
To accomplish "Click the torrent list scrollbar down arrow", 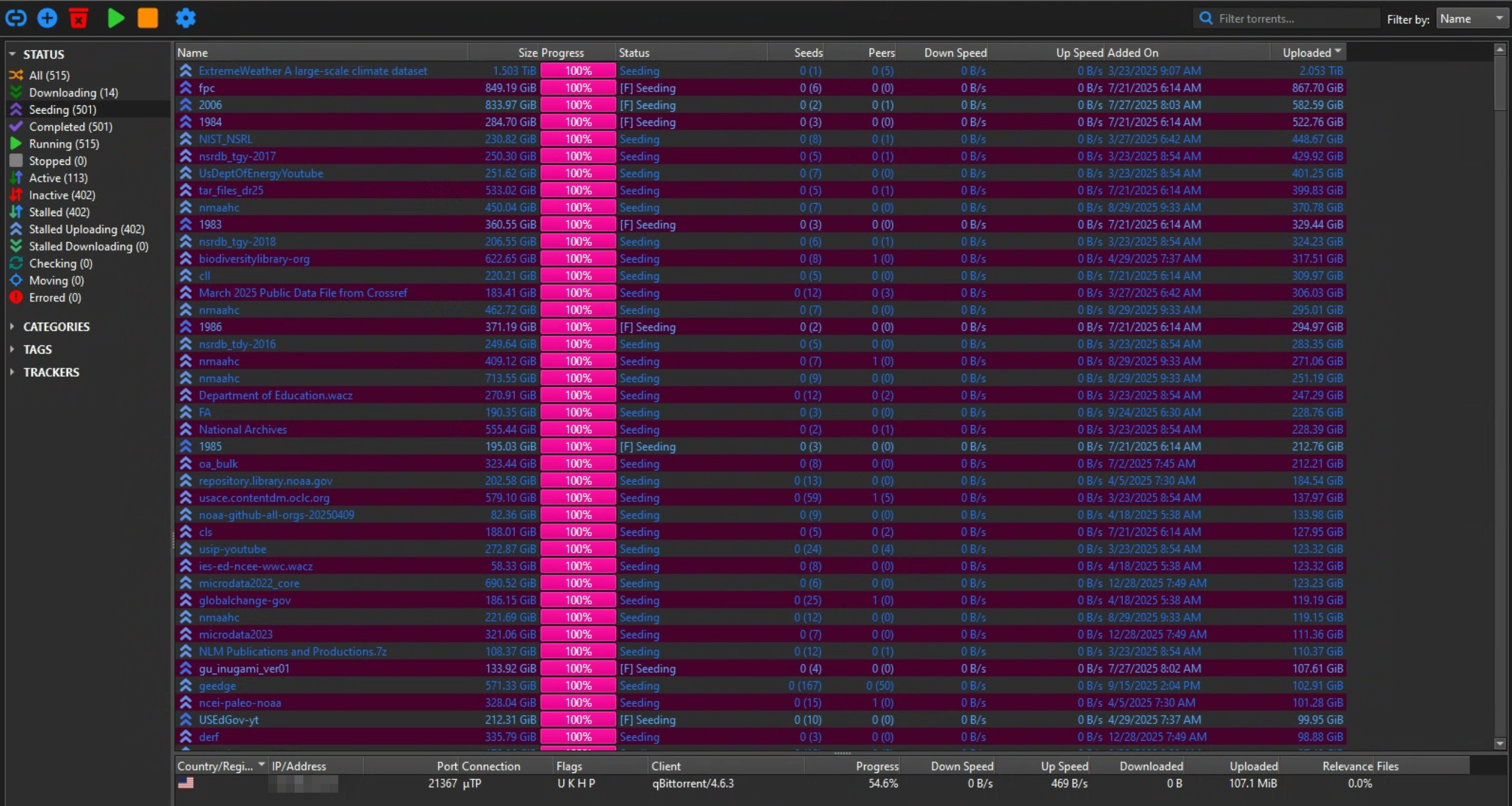I will click(x=1500, y=744).
